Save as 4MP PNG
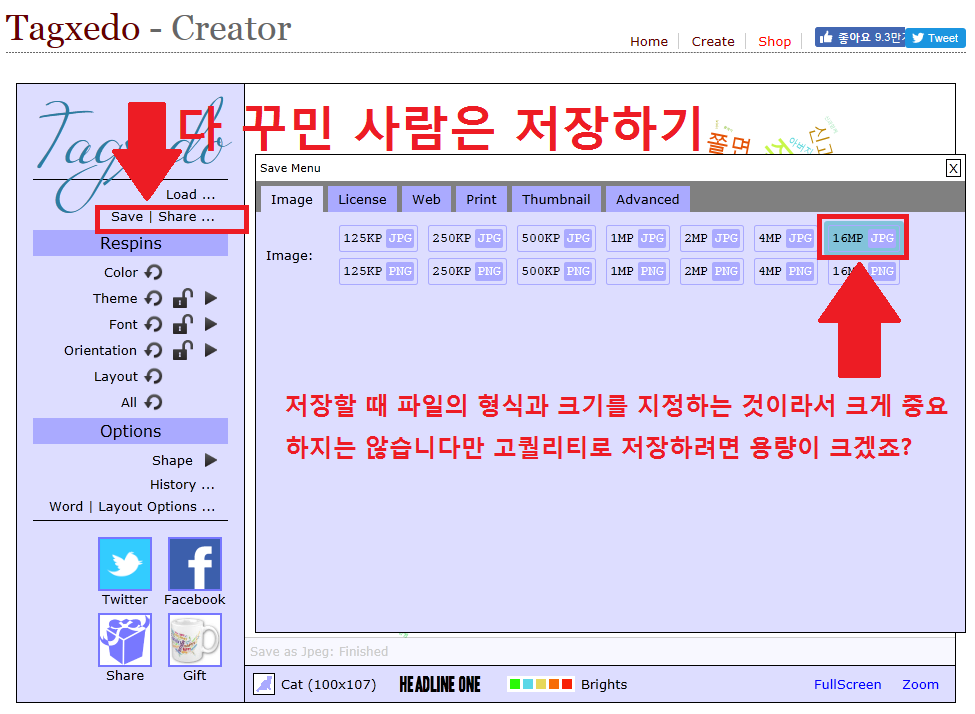 tap(785, 271)
